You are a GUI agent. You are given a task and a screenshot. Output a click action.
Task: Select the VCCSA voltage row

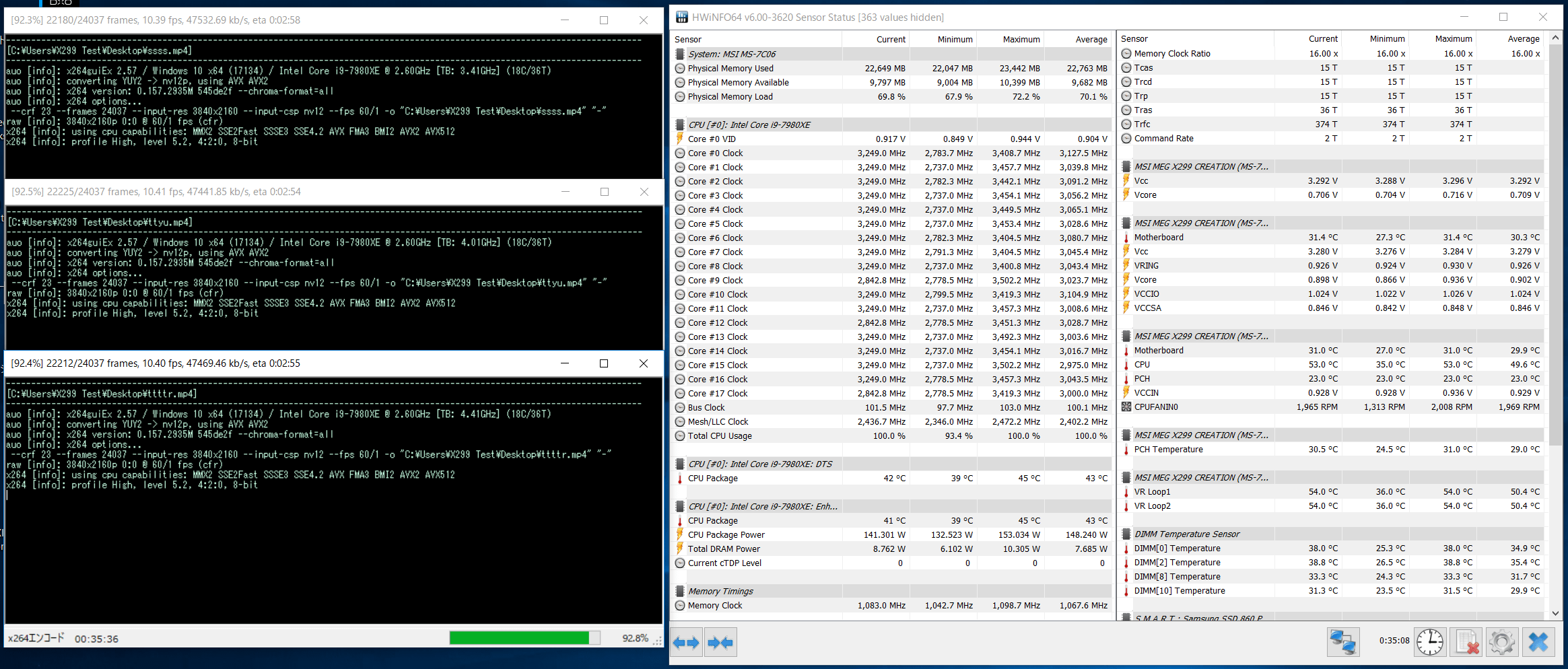[x=1331, y=308]
